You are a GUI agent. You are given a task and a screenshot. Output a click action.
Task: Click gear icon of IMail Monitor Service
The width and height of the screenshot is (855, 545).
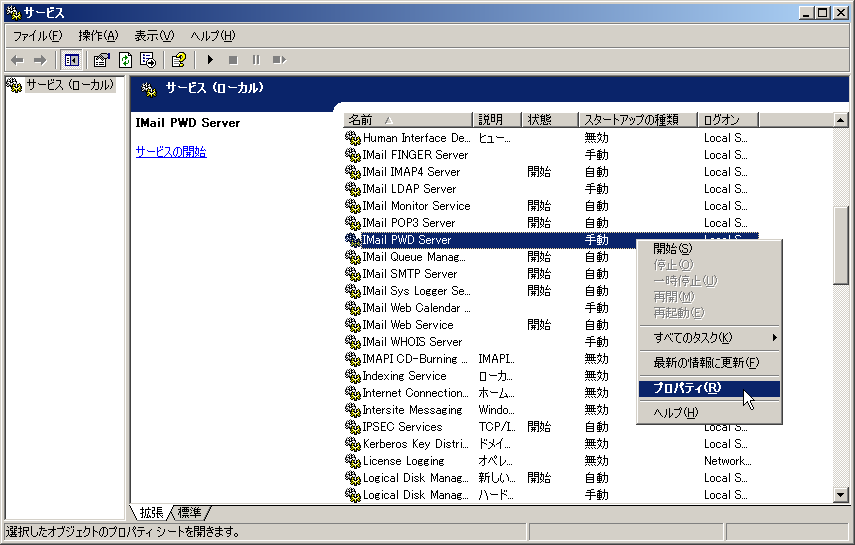353,206
